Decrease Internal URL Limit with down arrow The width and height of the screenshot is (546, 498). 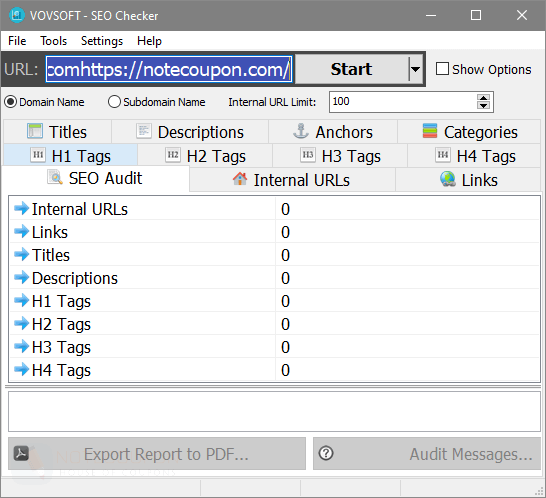483,106
